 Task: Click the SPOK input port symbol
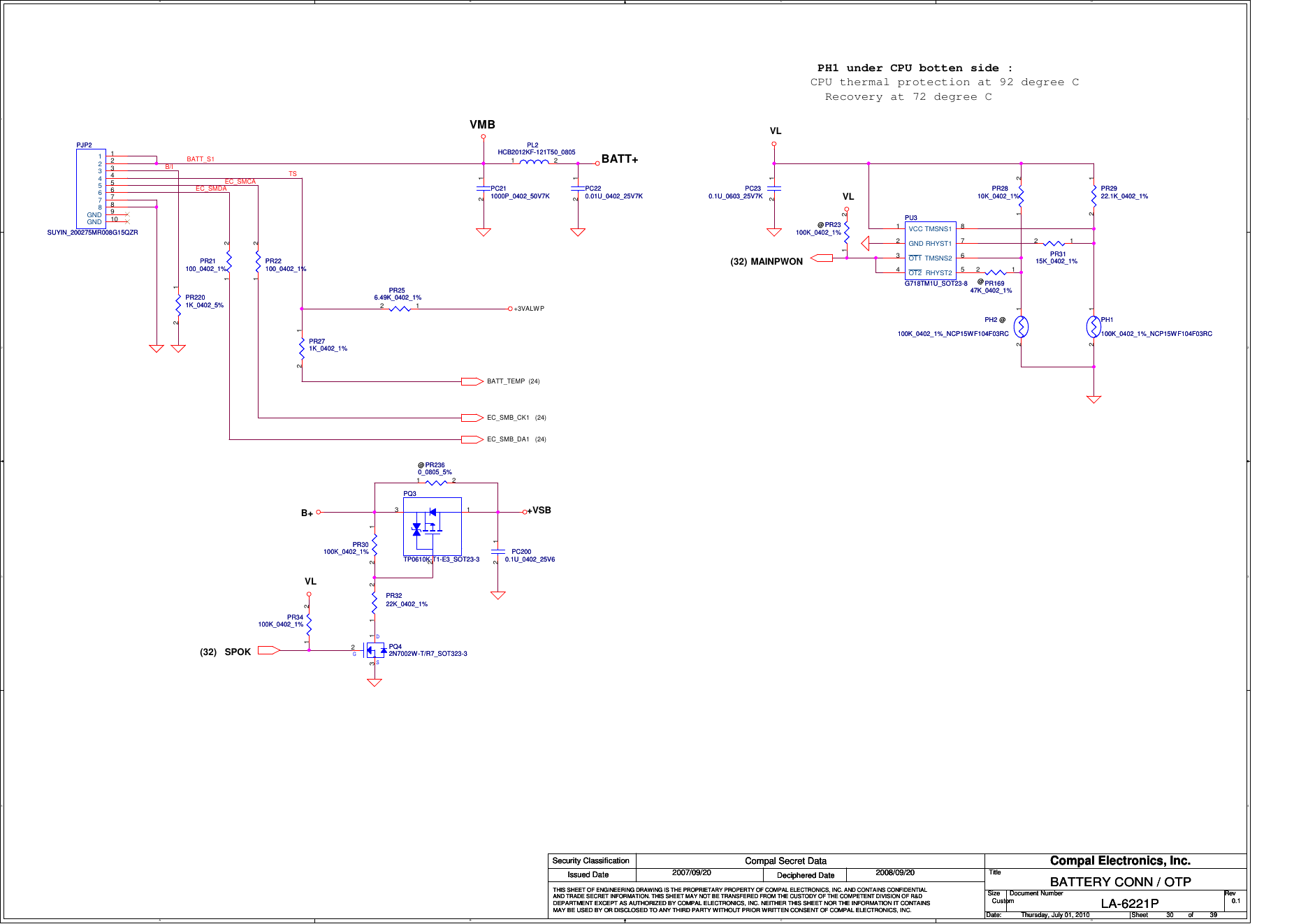click(x=269, y=650)
